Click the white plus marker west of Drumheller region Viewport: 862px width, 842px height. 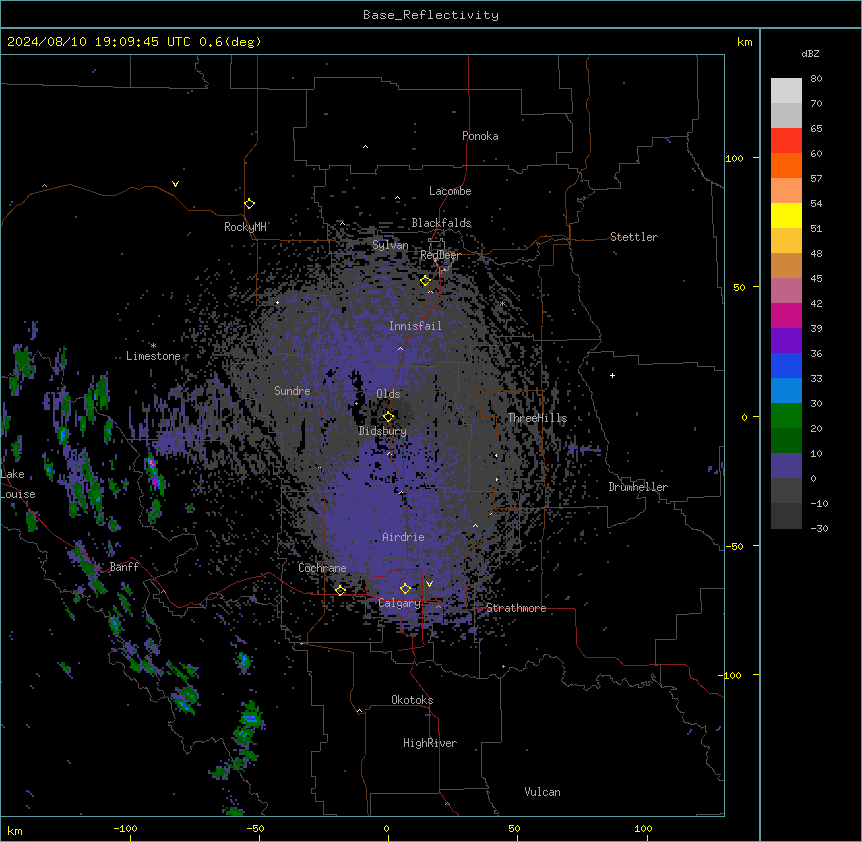(612, 375)
